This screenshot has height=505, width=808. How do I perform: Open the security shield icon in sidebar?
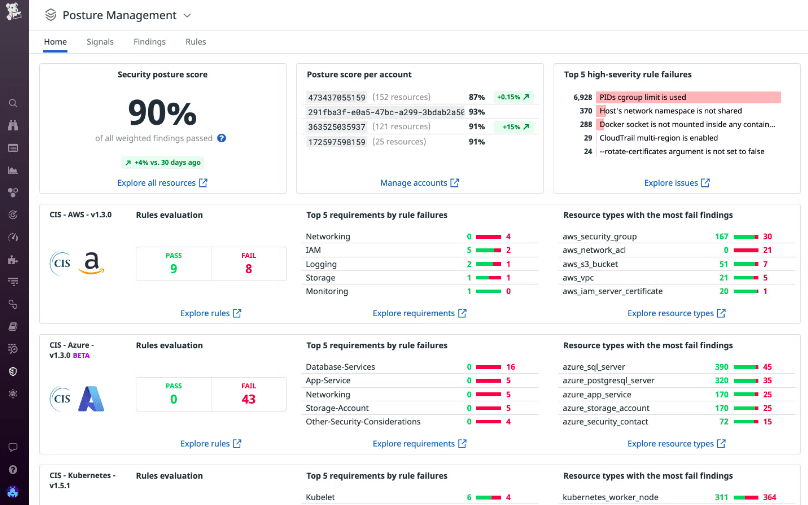click(x=13, y=372)
